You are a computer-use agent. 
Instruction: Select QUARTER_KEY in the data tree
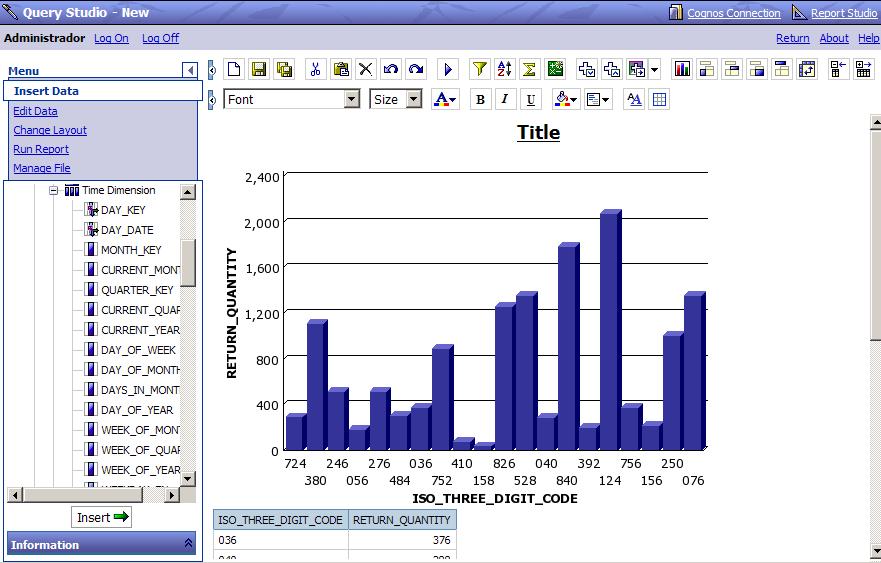click(137, 290)
